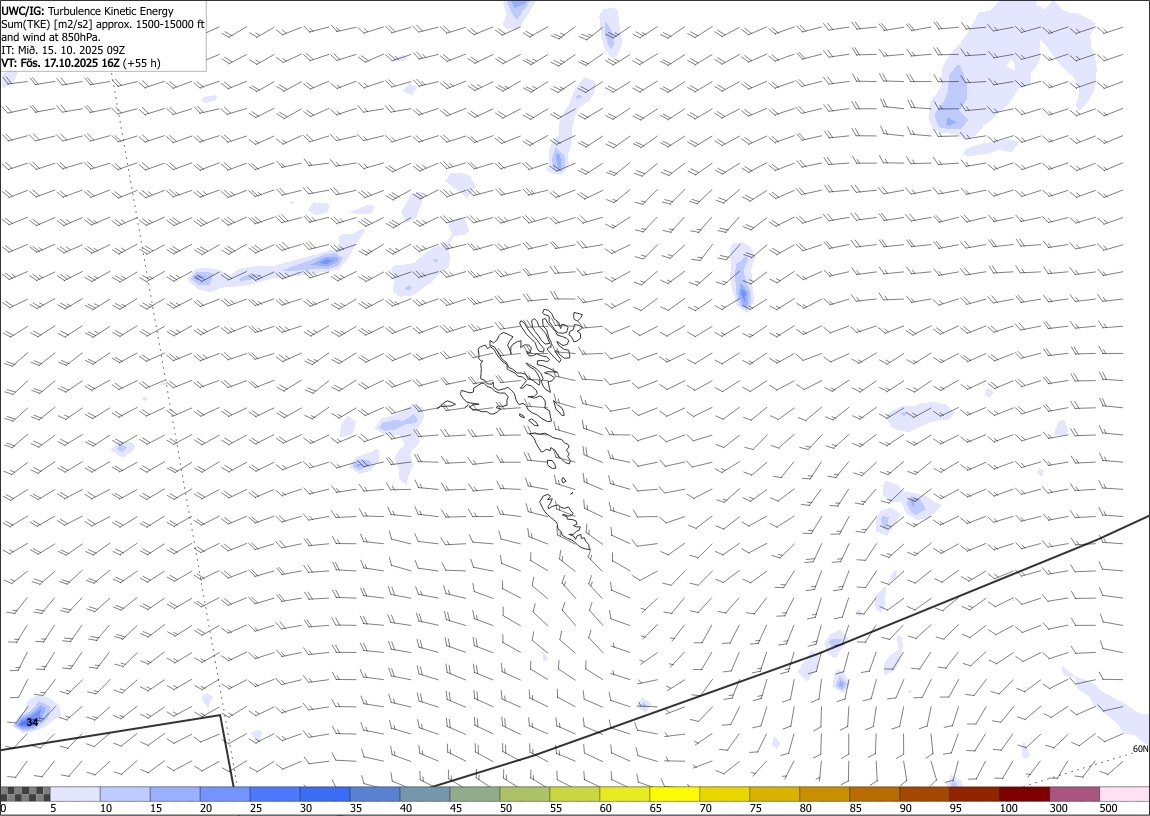Select the 60–65 legend color swatch
The height and width of the screenshot is (816, 1150).
[x=624, y=794]
